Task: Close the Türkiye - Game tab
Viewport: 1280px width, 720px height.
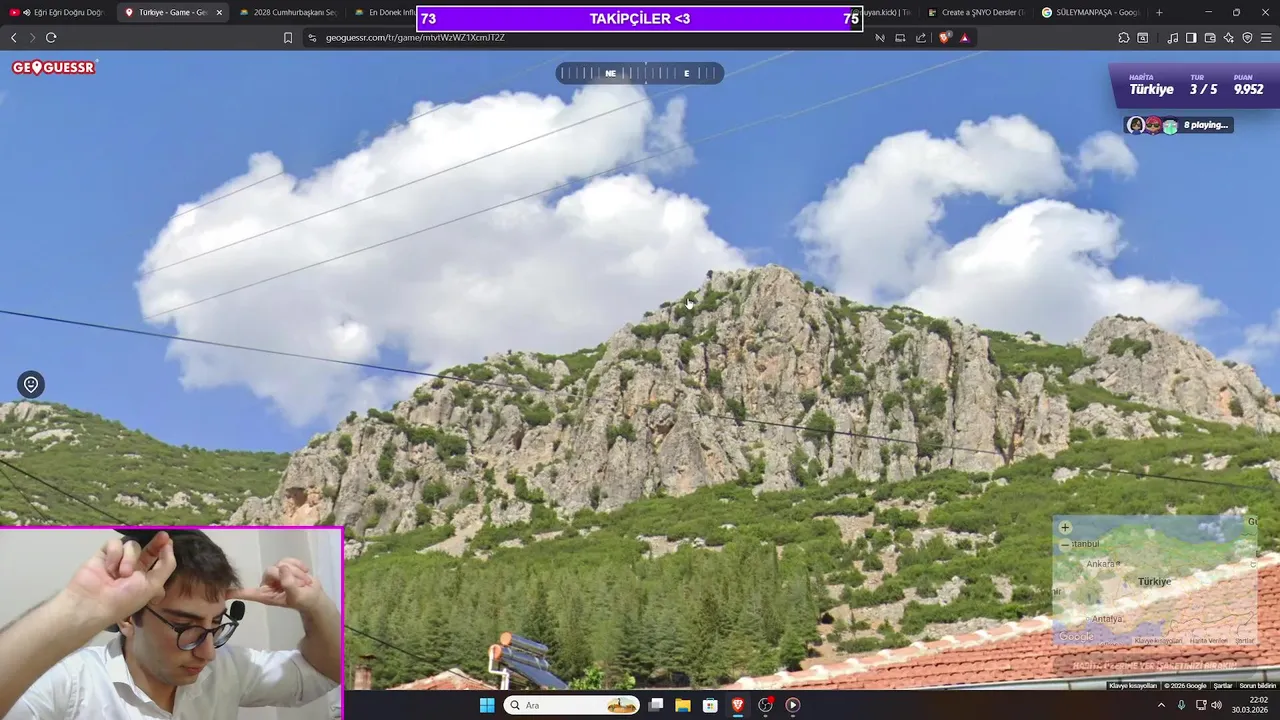Action: [x=219, y=12]
